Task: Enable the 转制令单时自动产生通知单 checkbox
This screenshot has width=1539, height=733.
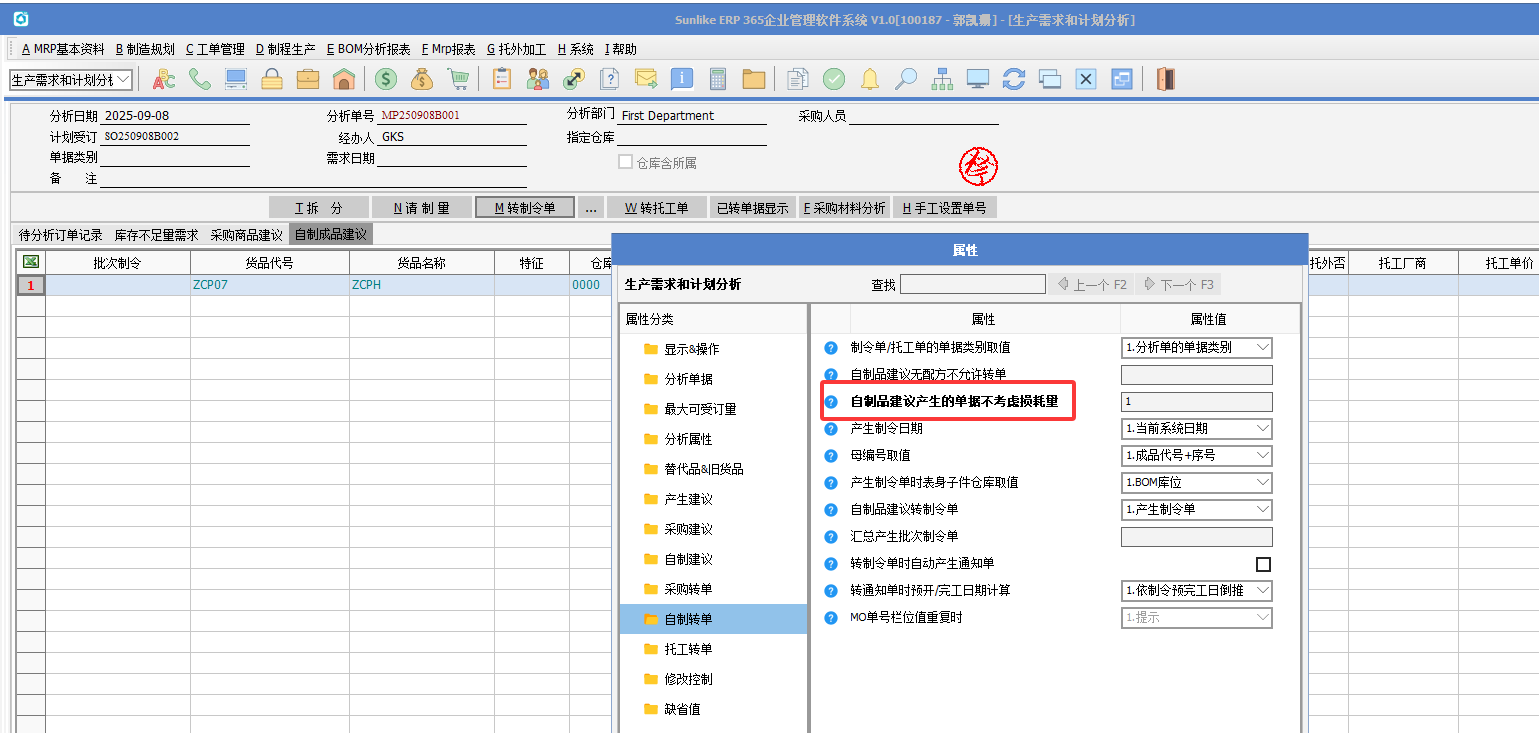Action: click(x=1263, y=564)
